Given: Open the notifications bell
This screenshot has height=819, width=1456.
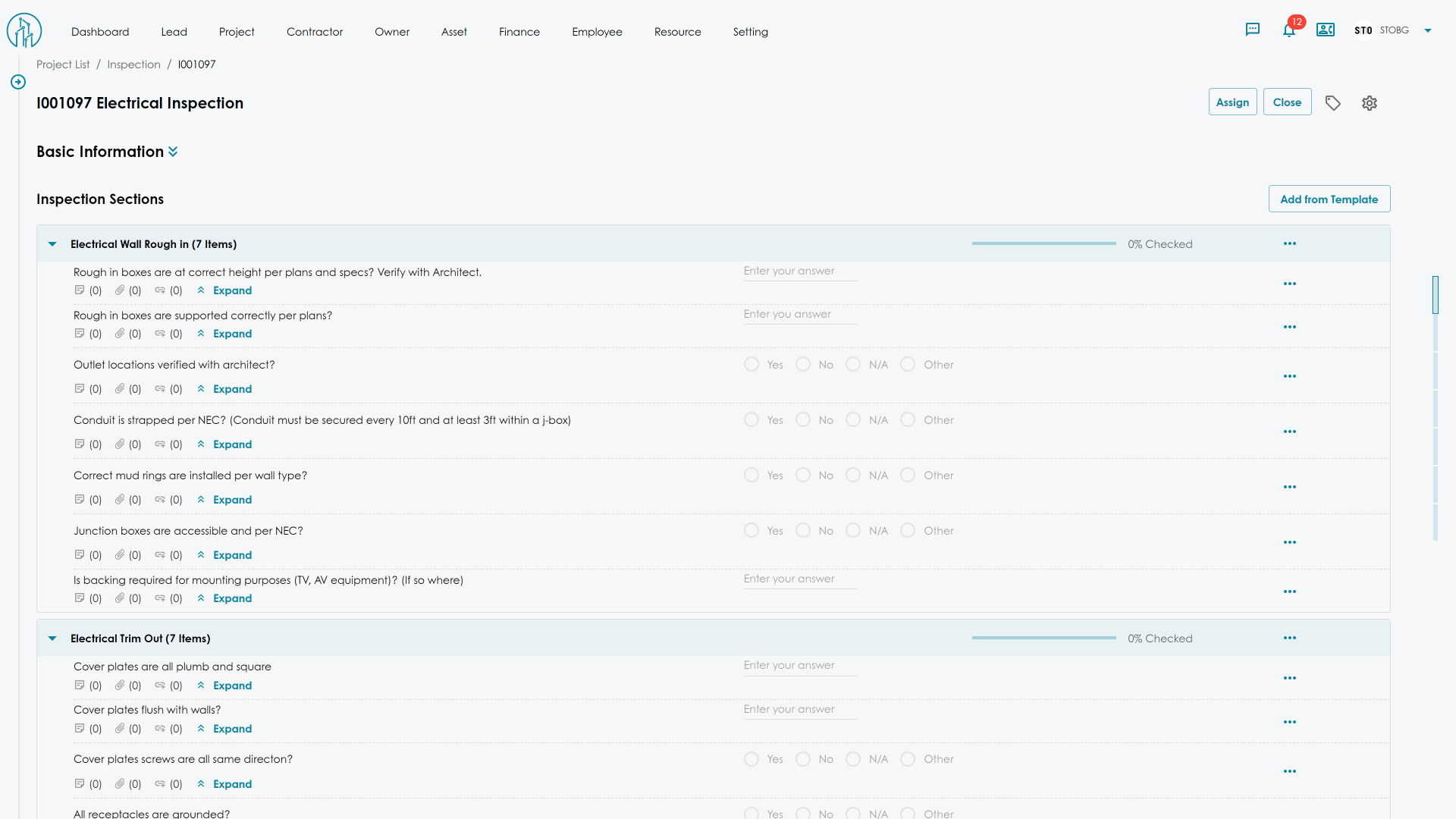Looking at the screenshot, I should (1288, 30).
